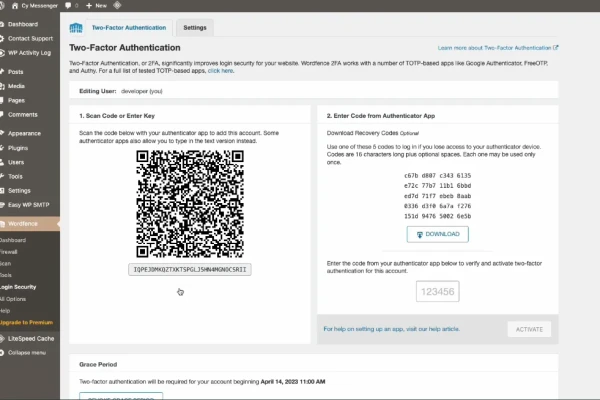Open the WordPress Tools menu item
The height and width of the screenshot is (400, 600).
point(15,176)
